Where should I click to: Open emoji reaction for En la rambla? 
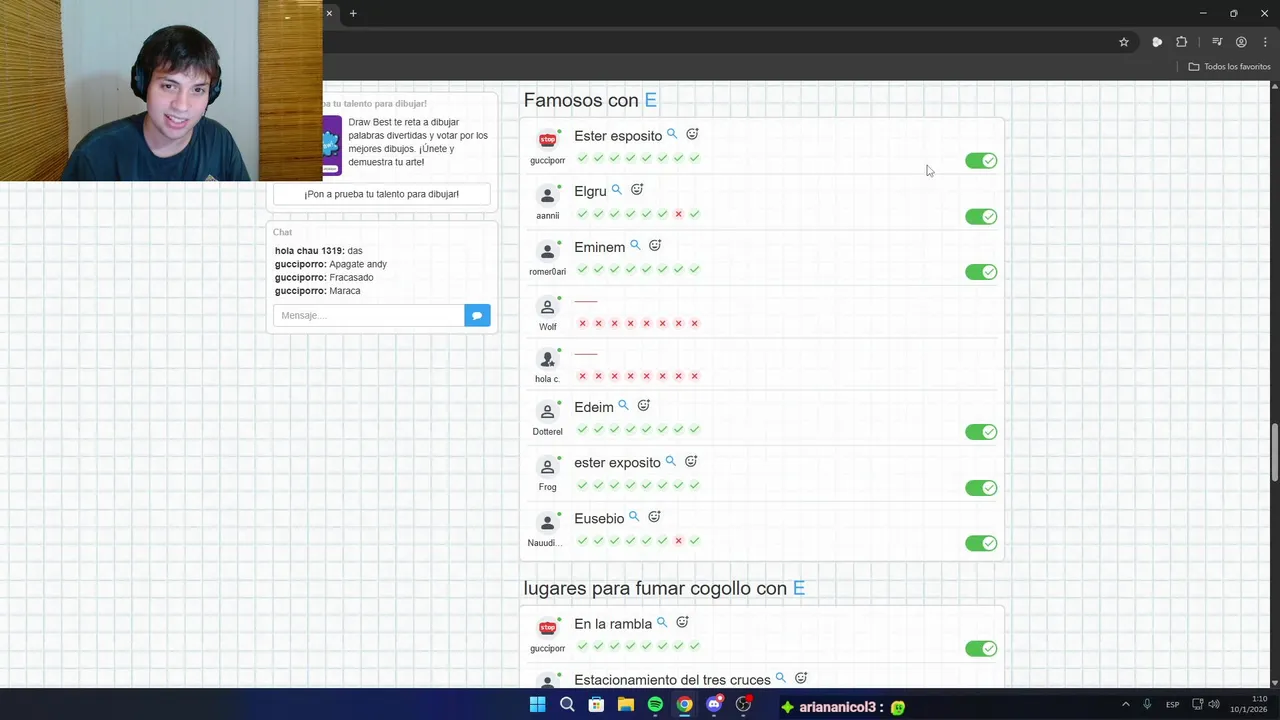click(682, 622)
